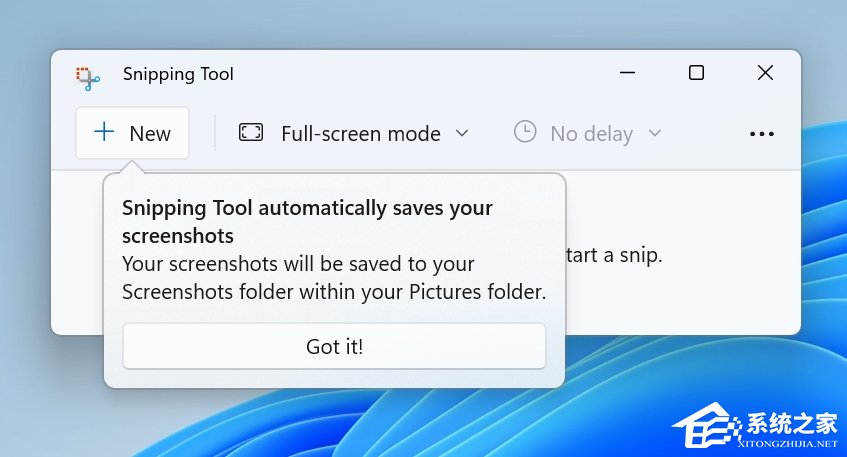847x457 pixels.
Task: Click the clock delay icon
Action: 525,132
